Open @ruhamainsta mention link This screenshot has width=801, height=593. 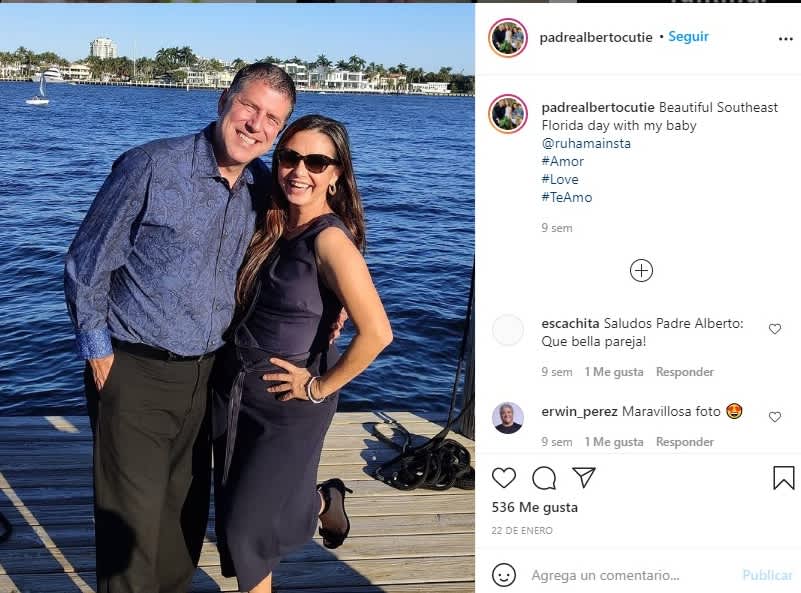[x=586, y=143]
